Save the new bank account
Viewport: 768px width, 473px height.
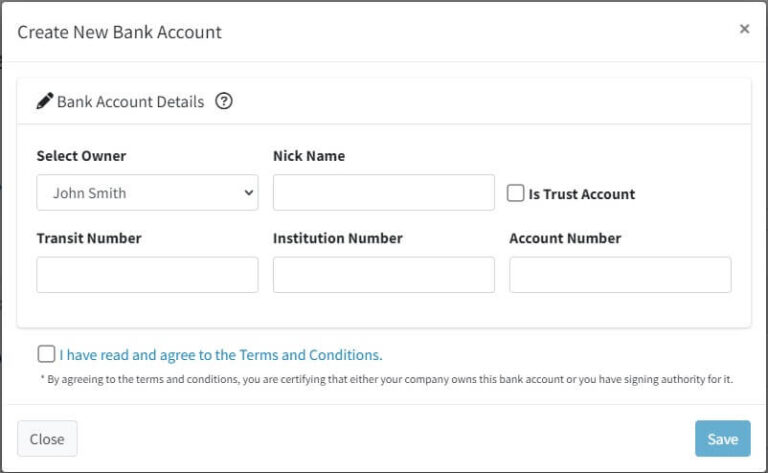click(x=722, y=439)
